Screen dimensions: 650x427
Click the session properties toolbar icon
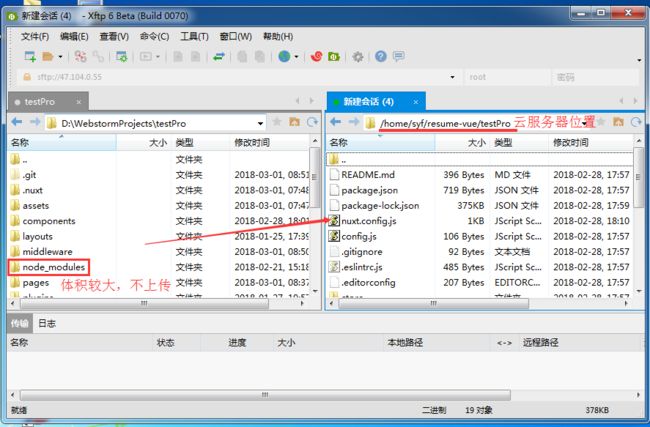coord(121,56)
